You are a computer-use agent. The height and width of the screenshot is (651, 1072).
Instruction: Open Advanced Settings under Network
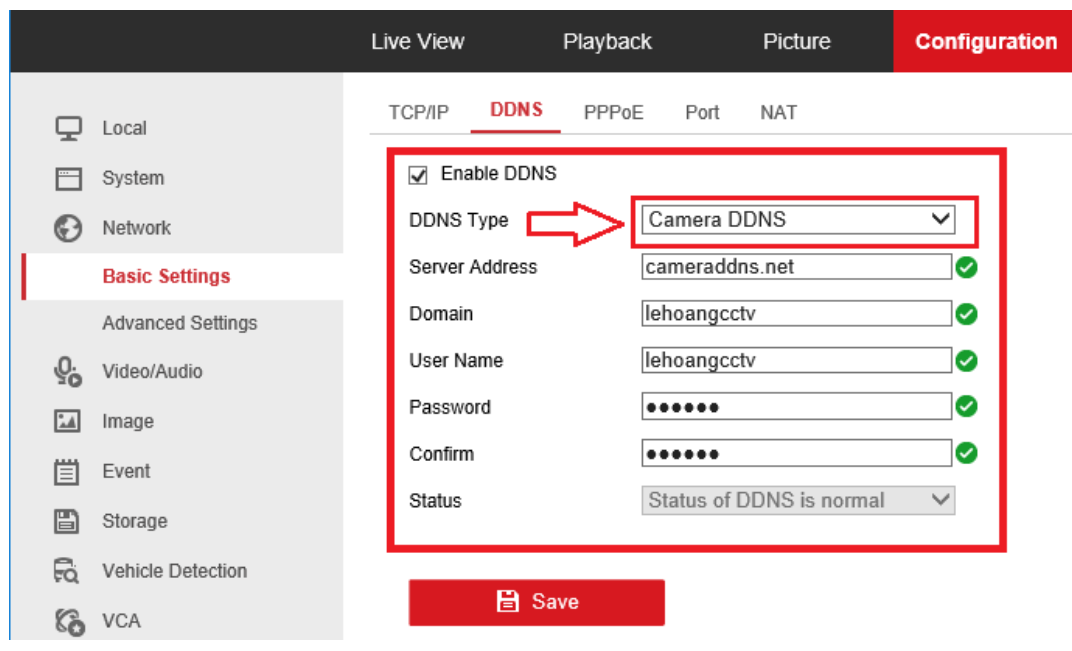point(179,323)
